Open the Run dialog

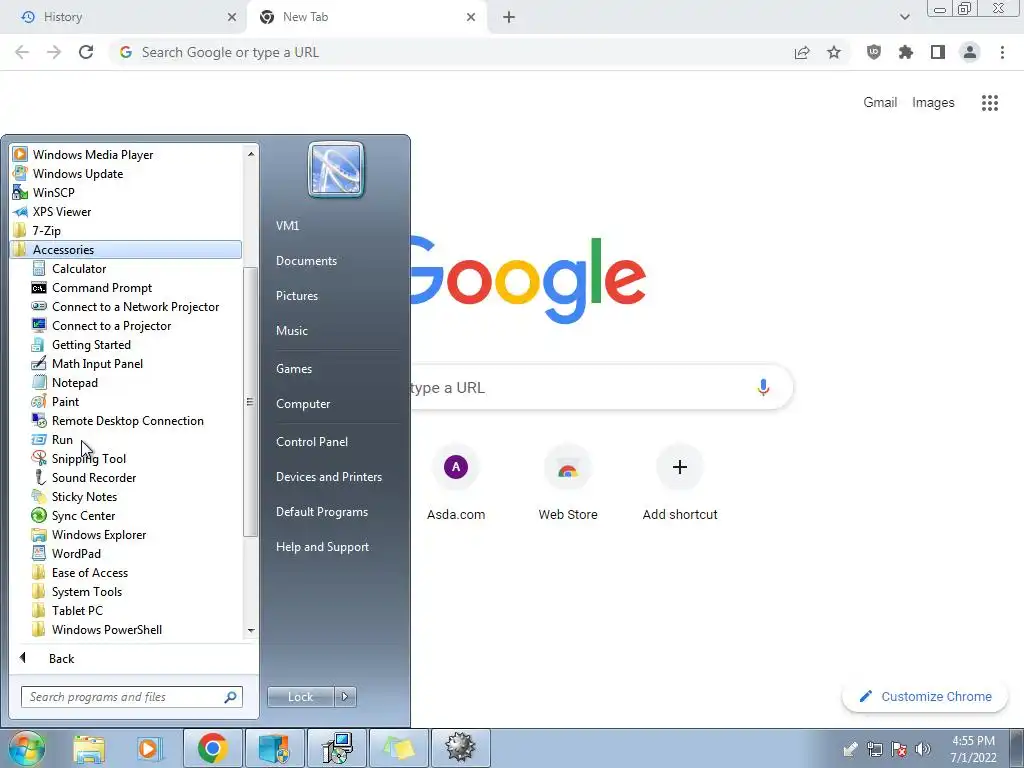62,440
